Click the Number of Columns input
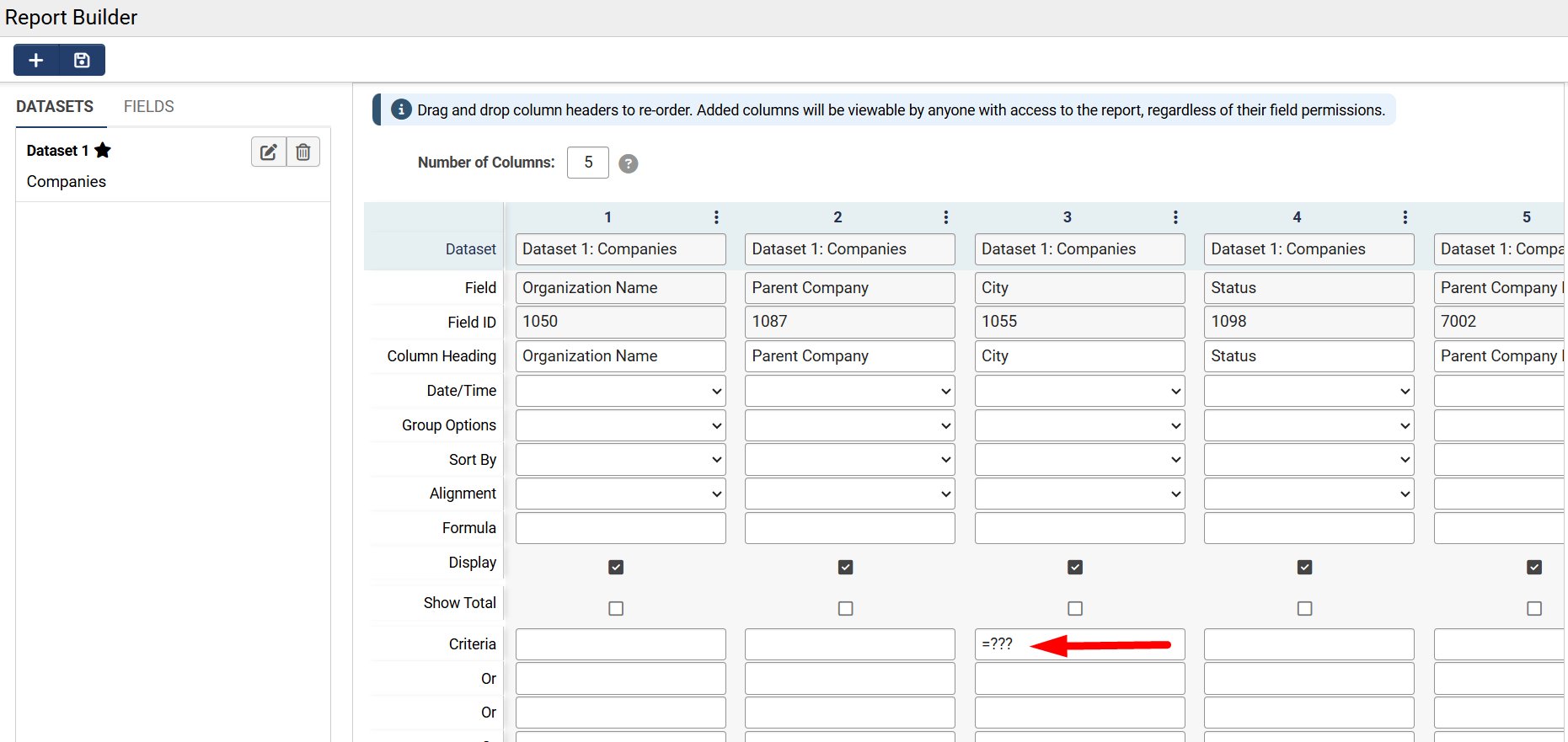The image size is (1568, 742). (x=588, y=163)
